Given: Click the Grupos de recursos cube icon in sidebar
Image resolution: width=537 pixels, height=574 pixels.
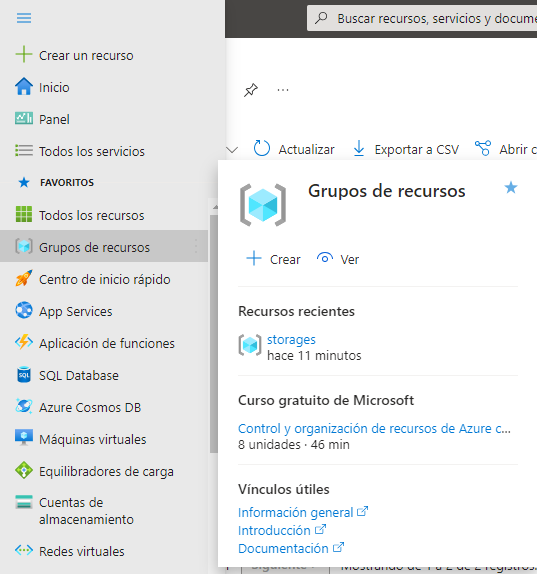Looking at the screenshot, I should [x=24, y=246].
